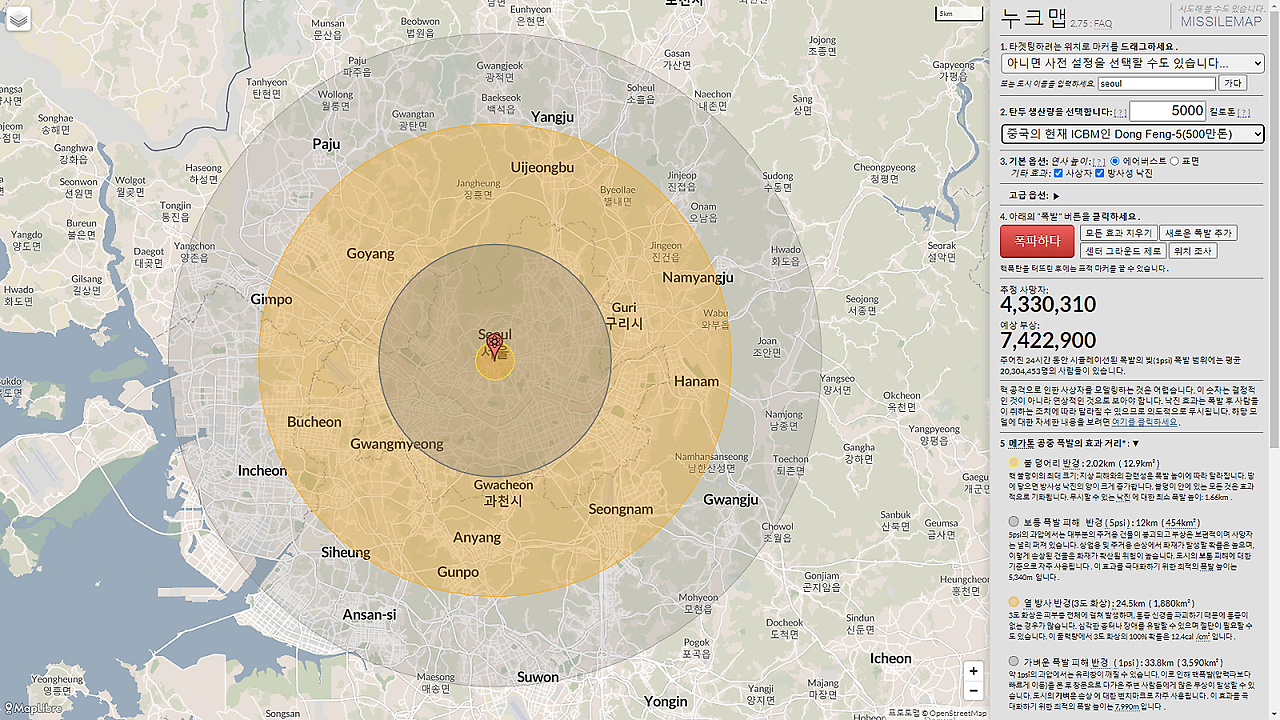Screen dimensions: 1280x720
Task: Open the FAQ link next to version 2.75
Action: click(x=1102, y=23)
